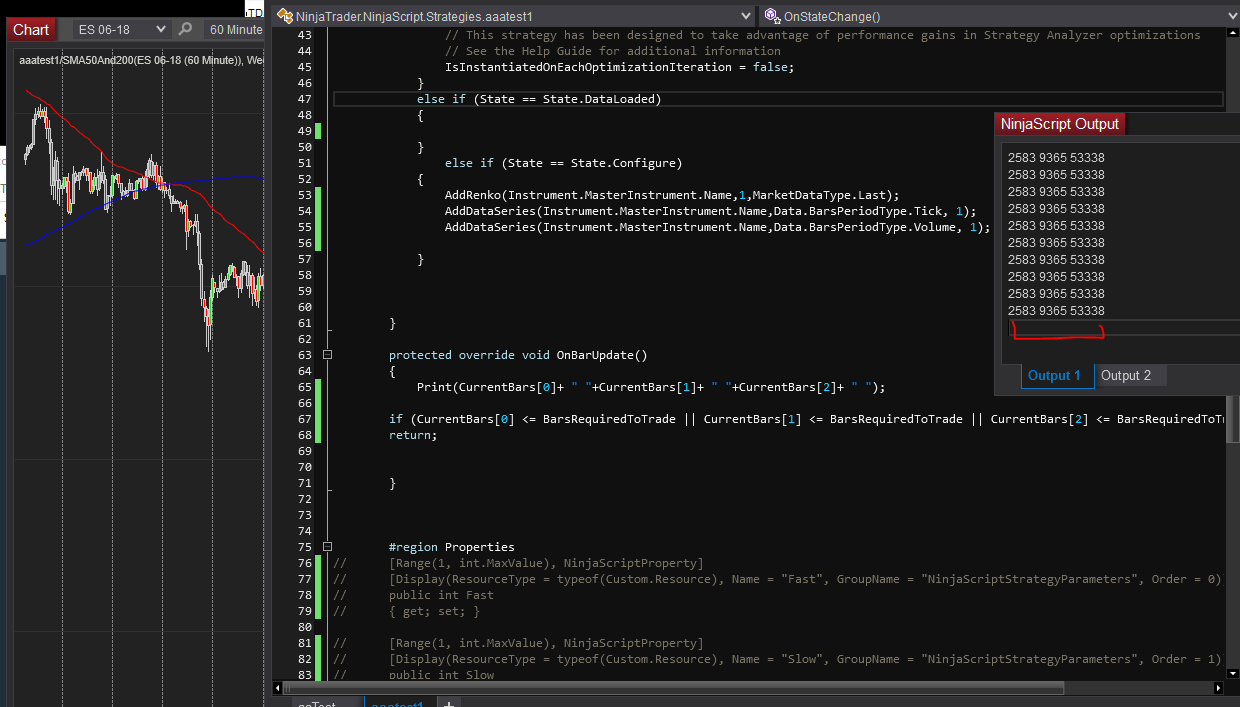Collapse the Properties region on line 75
The width and height of the screenshot is (1240, 707).
tap(327, 547)
